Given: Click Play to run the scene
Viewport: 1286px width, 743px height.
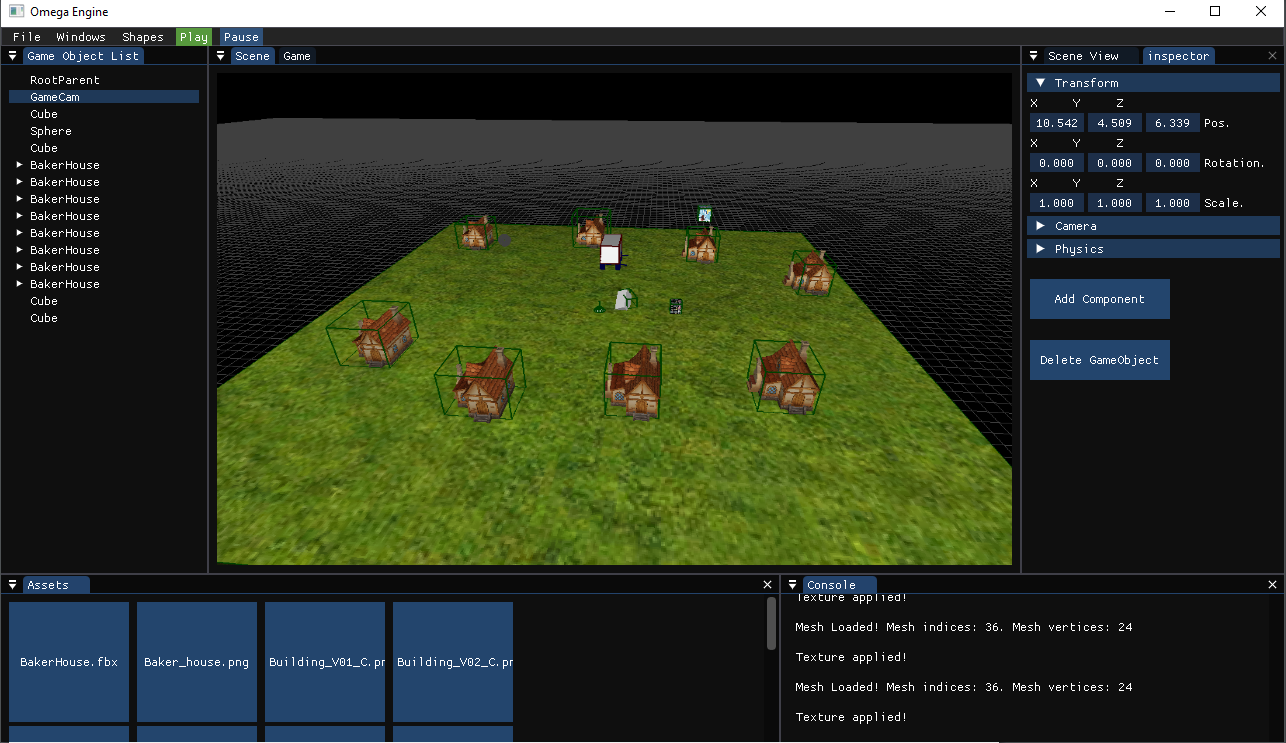Looking at the screenshot, I should click(x=194, y=36).
